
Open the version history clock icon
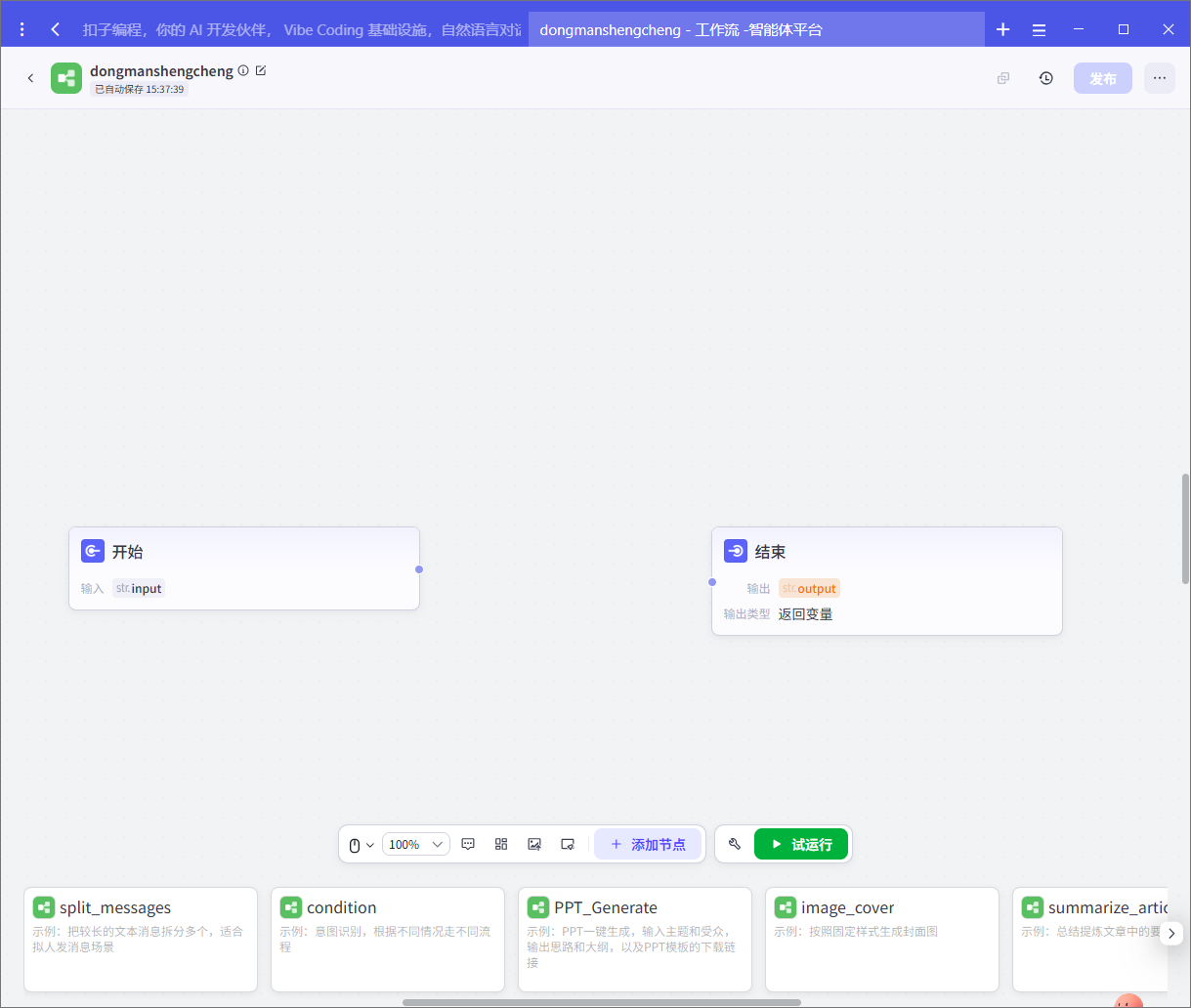pyautogui.click(x=1046, y=78)
